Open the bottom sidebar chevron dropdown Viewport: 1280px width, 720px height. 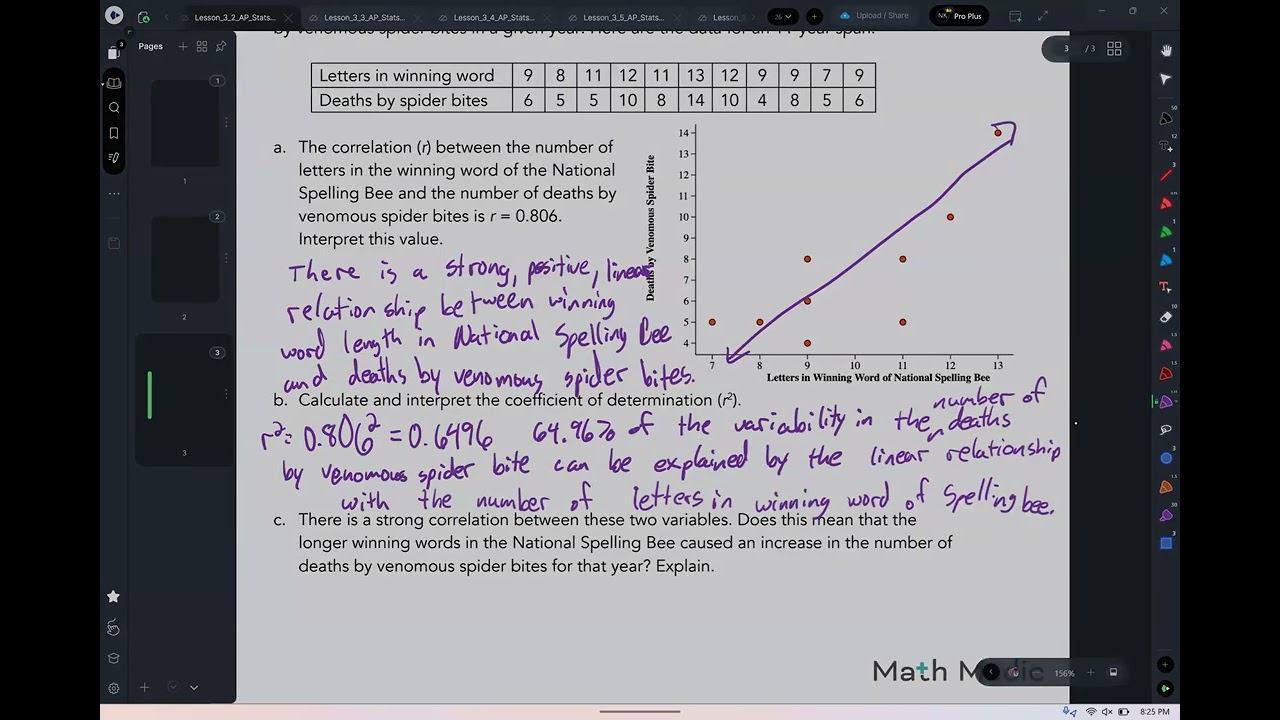click(x=194, y=688)
